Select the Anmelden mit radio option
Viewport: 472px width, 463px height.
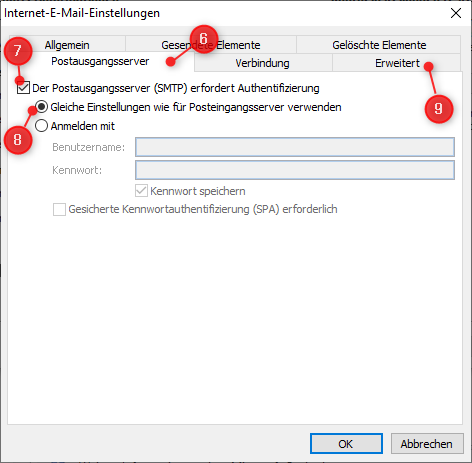click(x=41, y=126)
